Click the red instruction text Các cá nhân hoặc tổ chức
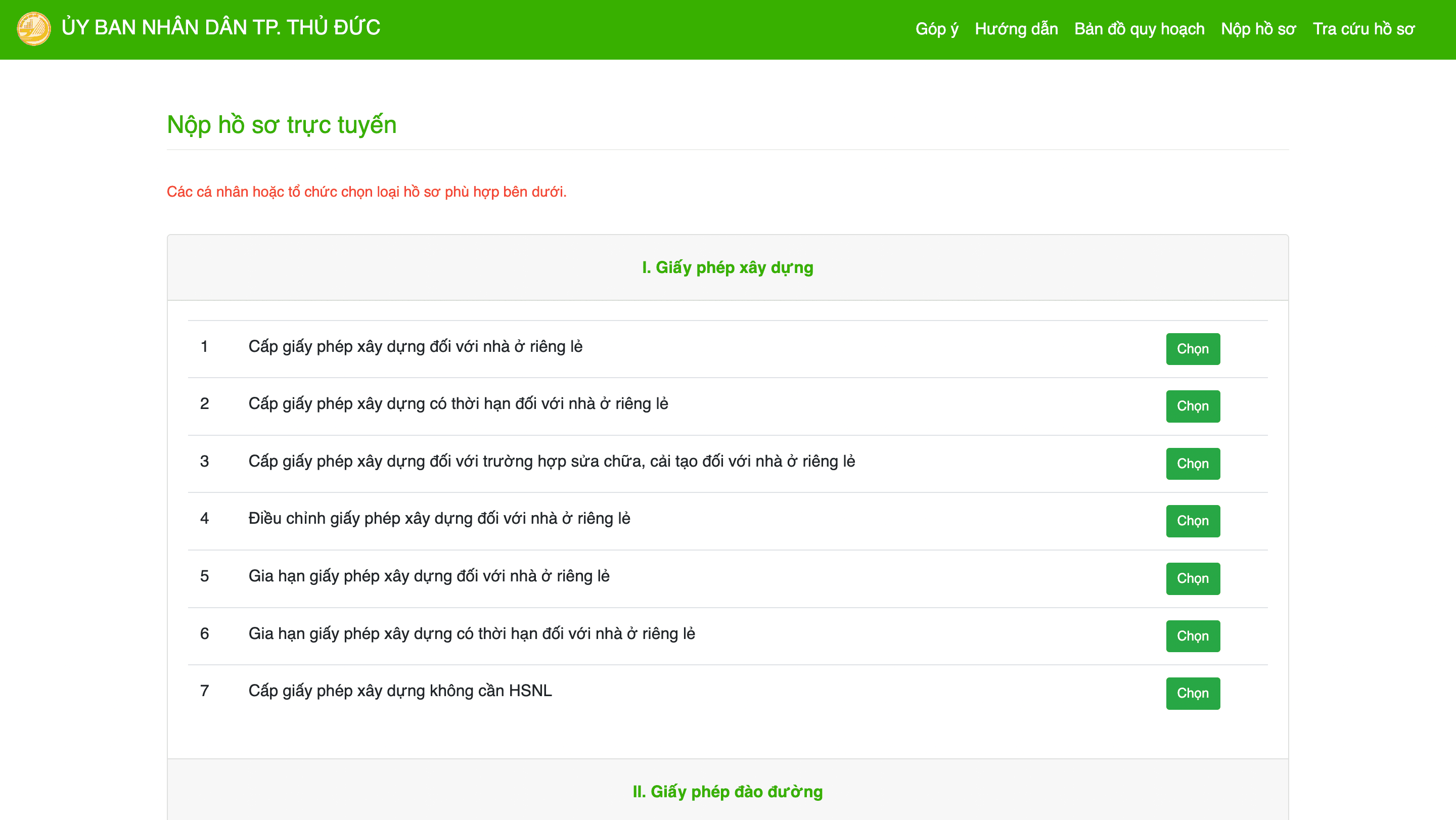This screenshot has height=820, width=1456. click(x=366, y=192)
